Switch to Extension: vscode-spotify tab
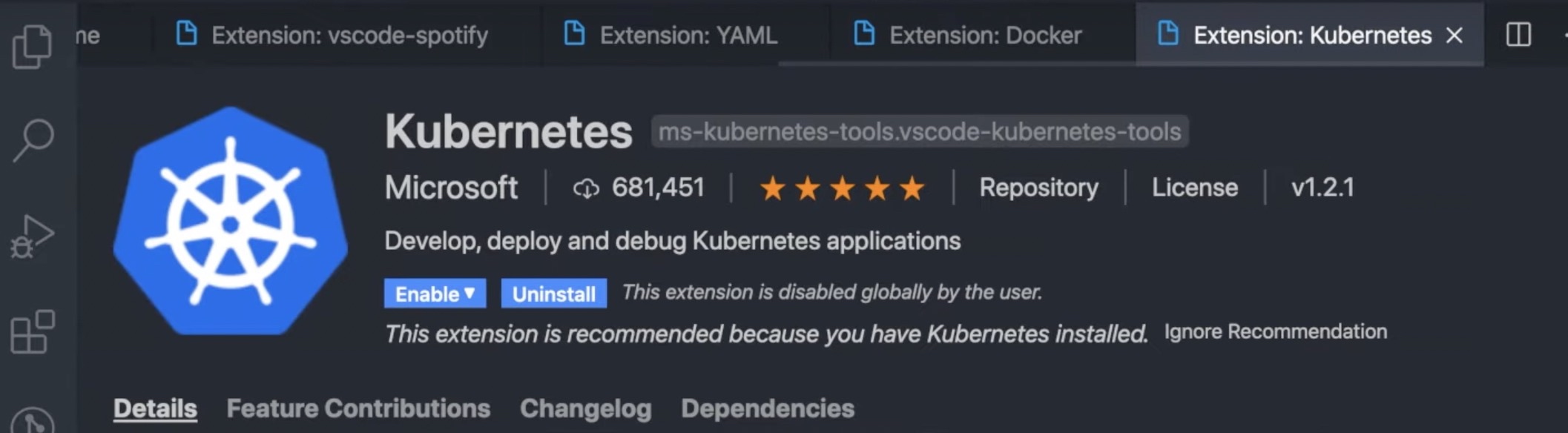Image resolution: width=1568 pixels, height=433 pixels. click(349, 35)
